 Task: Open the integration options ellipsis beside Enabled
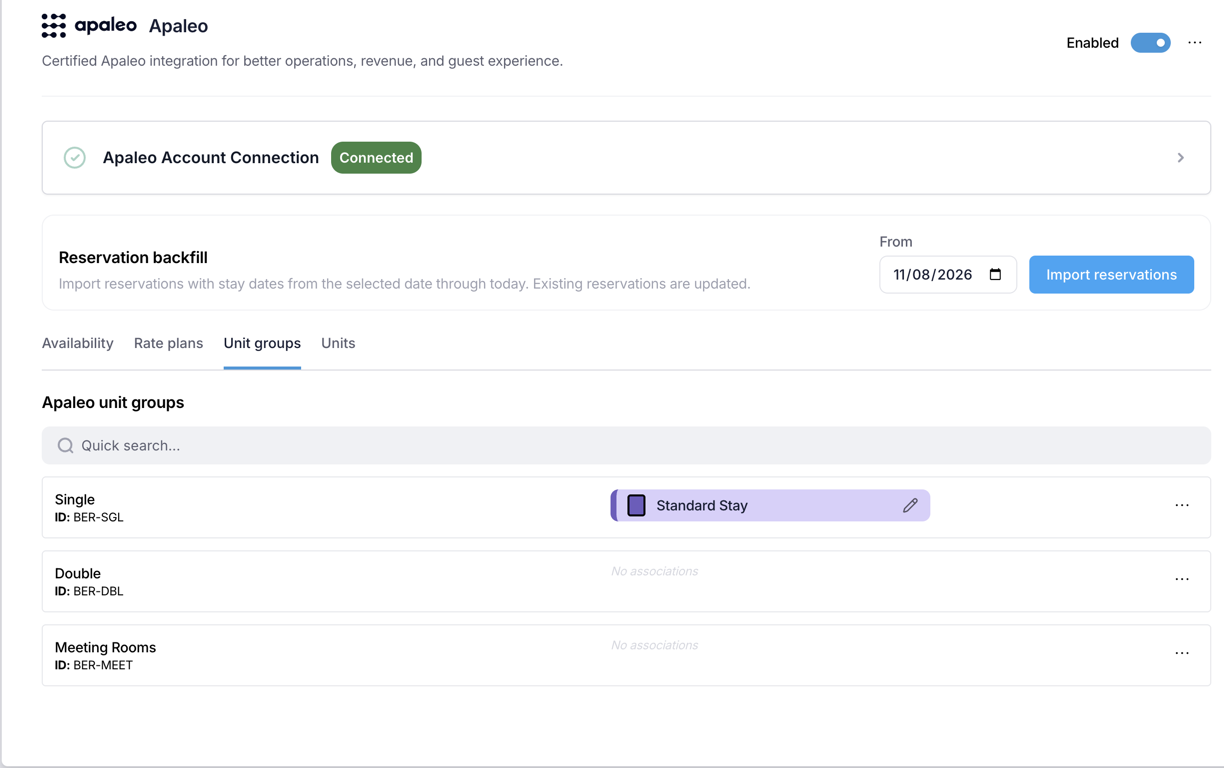tap(1195, 43)
